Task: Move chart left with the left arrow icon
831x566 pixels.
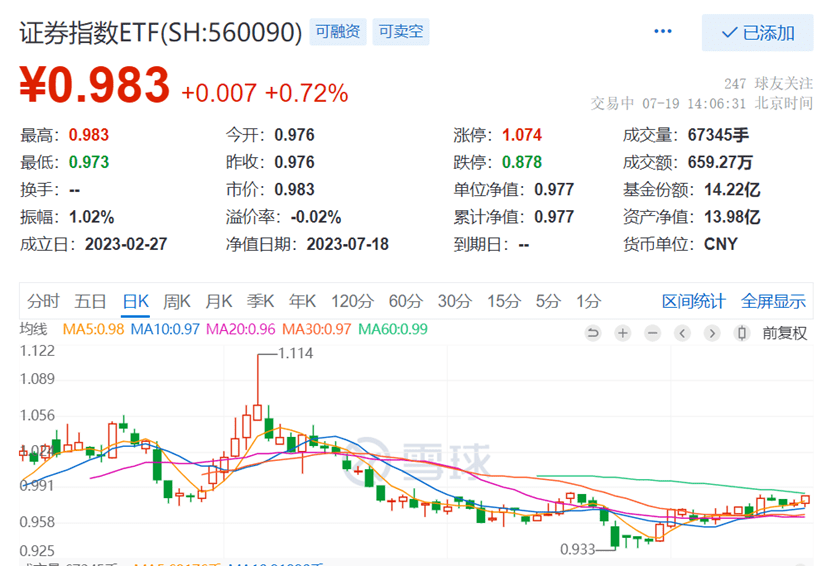Action: click(x=682, y=333)
